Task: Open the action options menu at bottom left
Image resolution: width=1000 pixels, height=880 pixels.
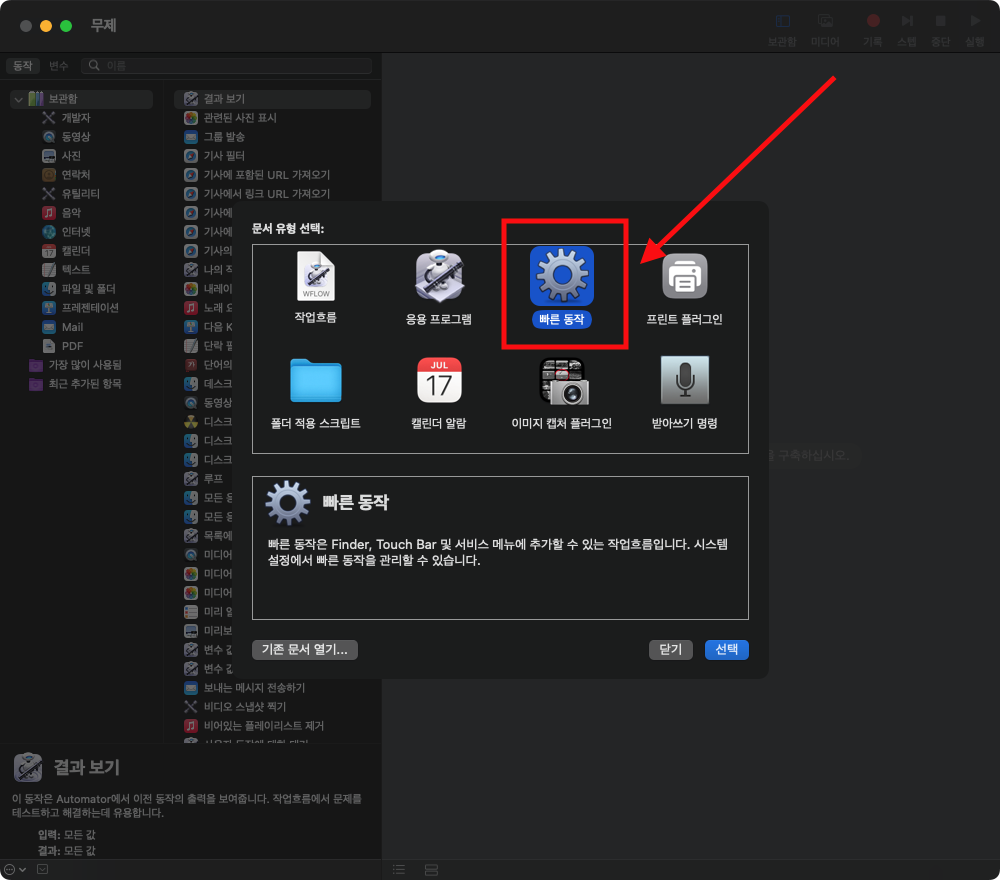Action: click(x=15, y=869)
